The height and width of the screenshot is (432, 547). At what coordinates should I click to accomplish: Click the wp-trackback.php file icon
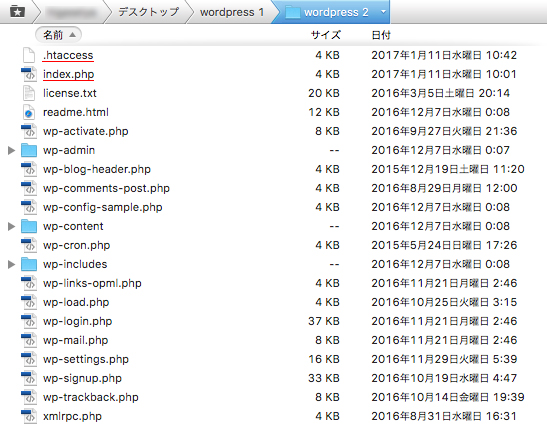29,397
